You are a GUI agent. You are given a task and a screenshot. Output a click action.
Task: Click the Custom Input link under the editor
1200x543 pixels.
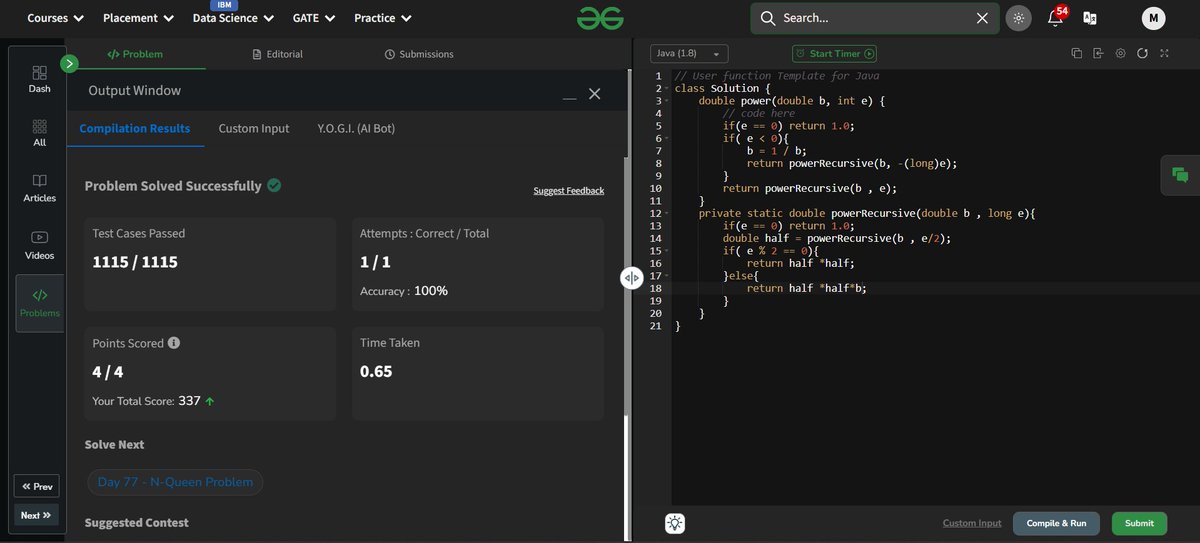click(972, 523)
